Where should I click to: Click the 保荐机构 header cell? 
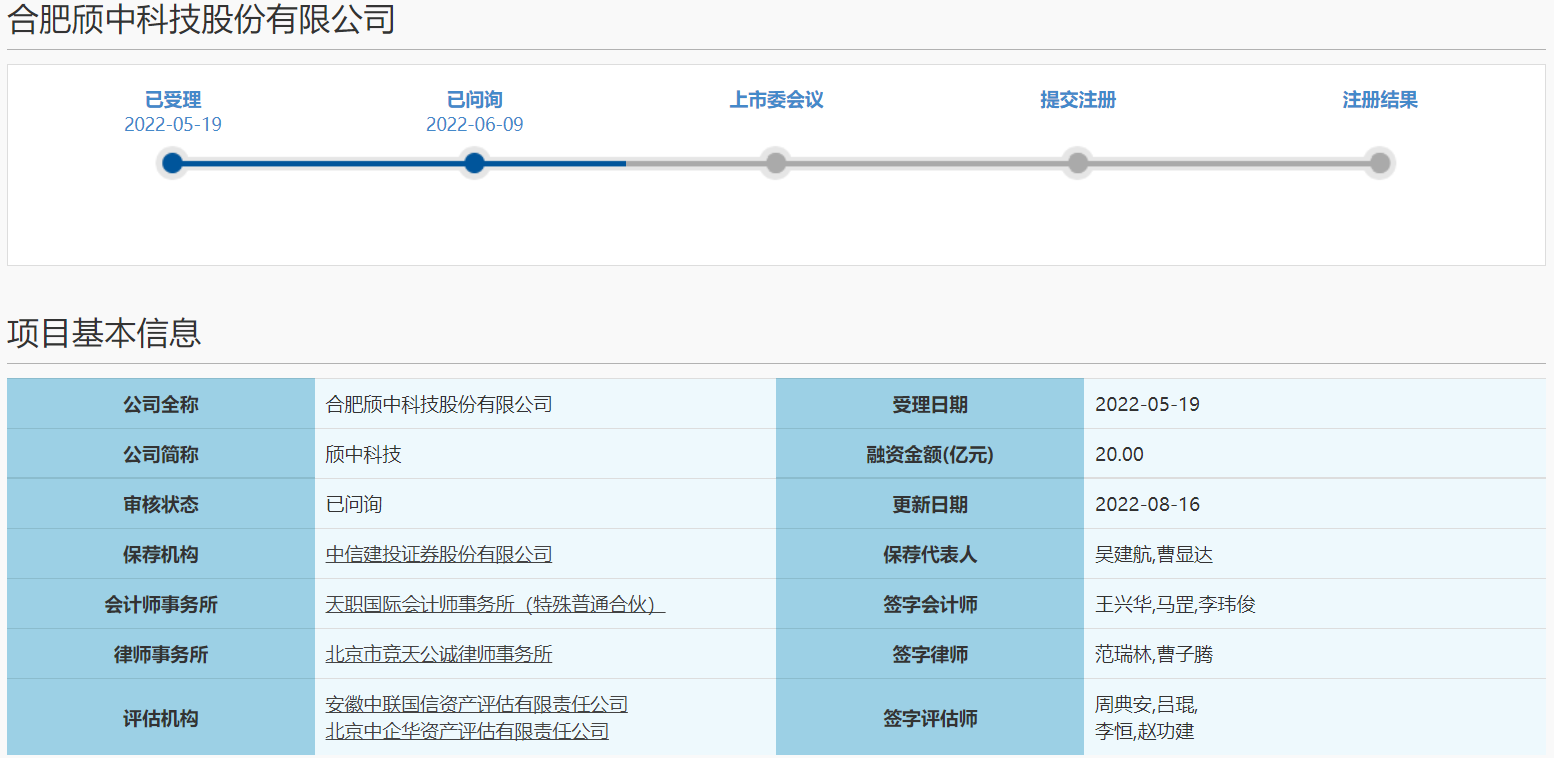pos(161,554)
